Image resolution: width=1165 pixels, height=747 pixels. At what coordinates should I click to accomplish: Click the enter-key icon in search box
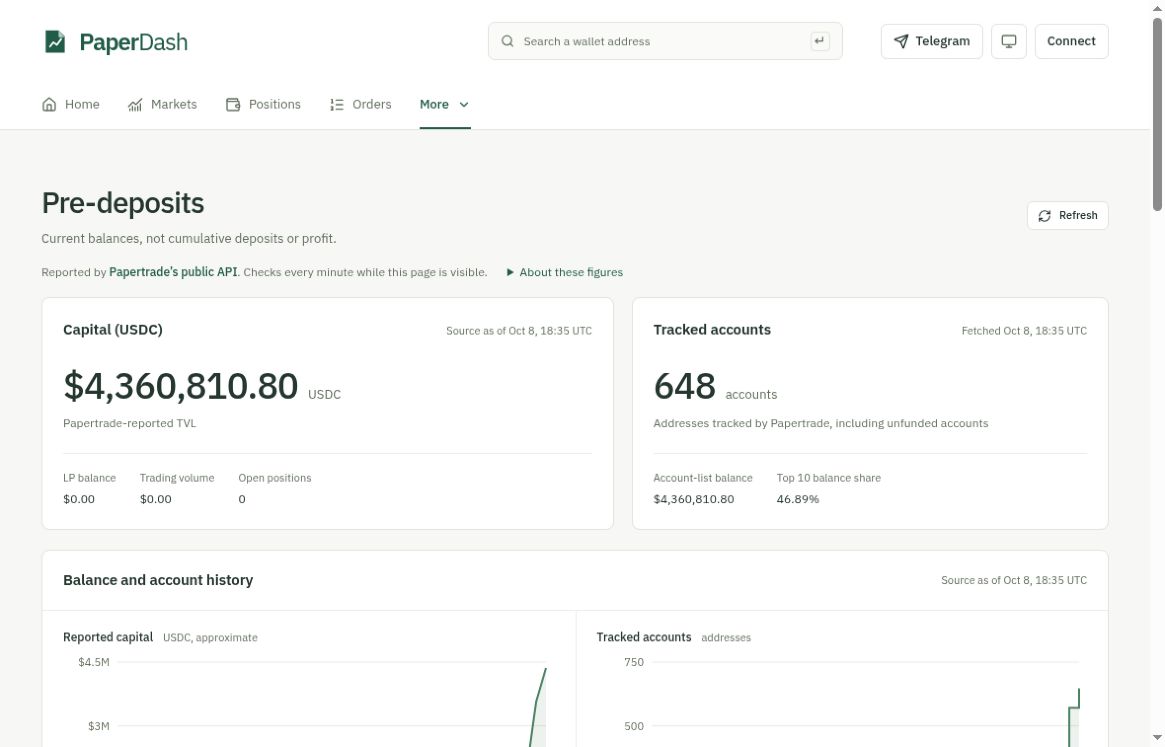click(x=820, y=41)
